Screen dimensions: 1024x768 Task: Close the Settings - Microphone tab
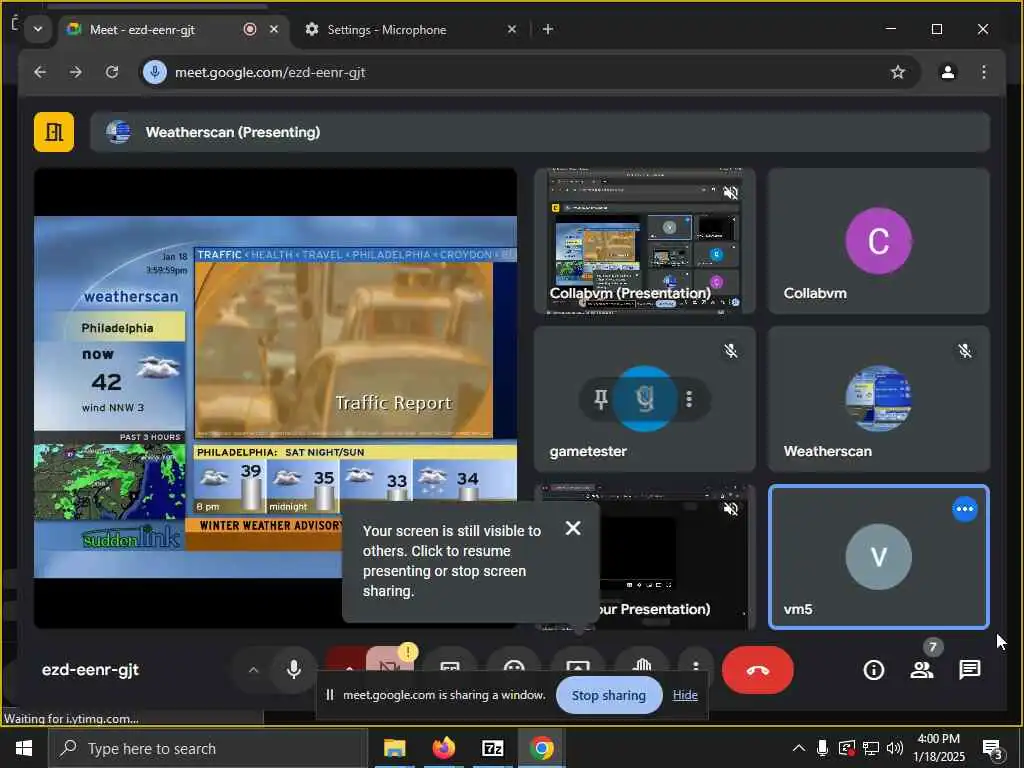click(512, 29)
